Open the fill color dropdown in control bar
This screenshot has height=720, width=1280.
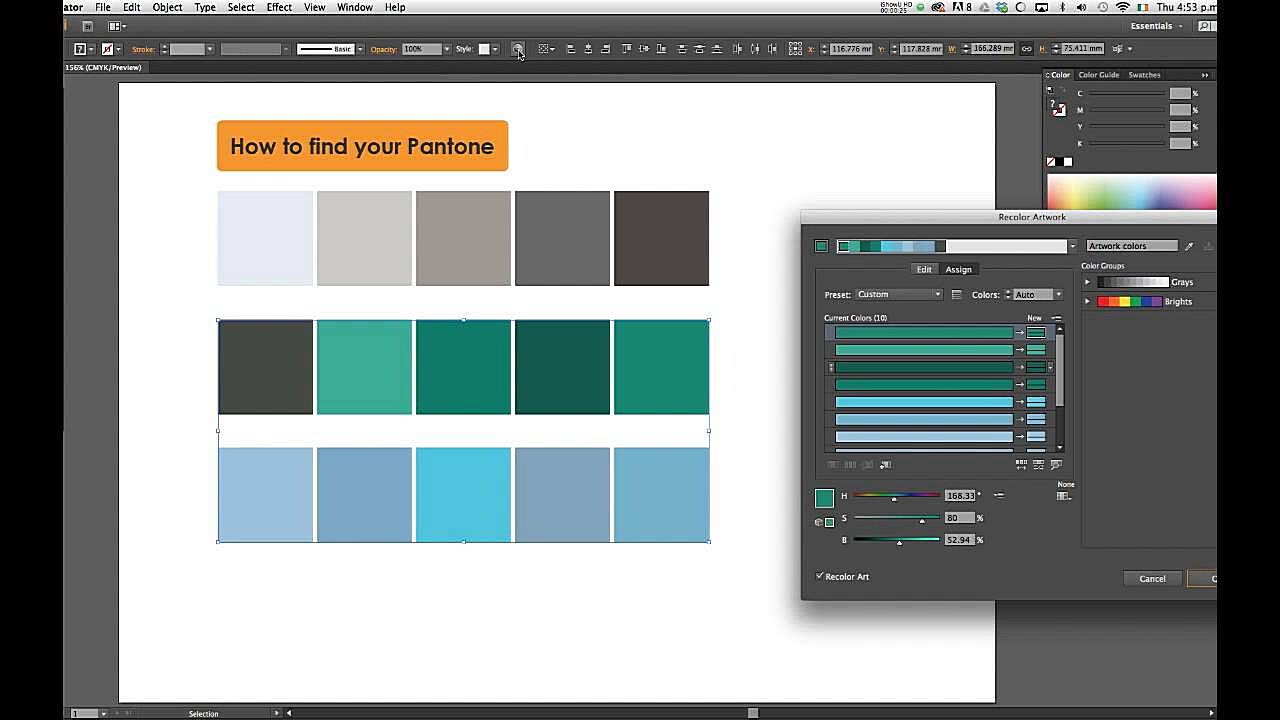tap(91, 49)
